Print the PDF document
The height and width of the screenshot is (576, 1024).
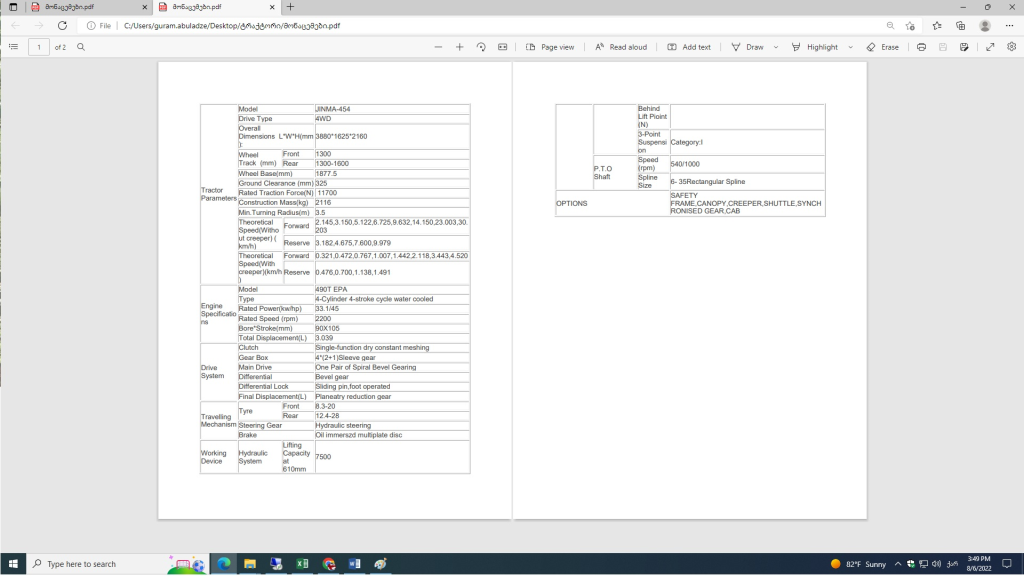click(x=921, y=47)
